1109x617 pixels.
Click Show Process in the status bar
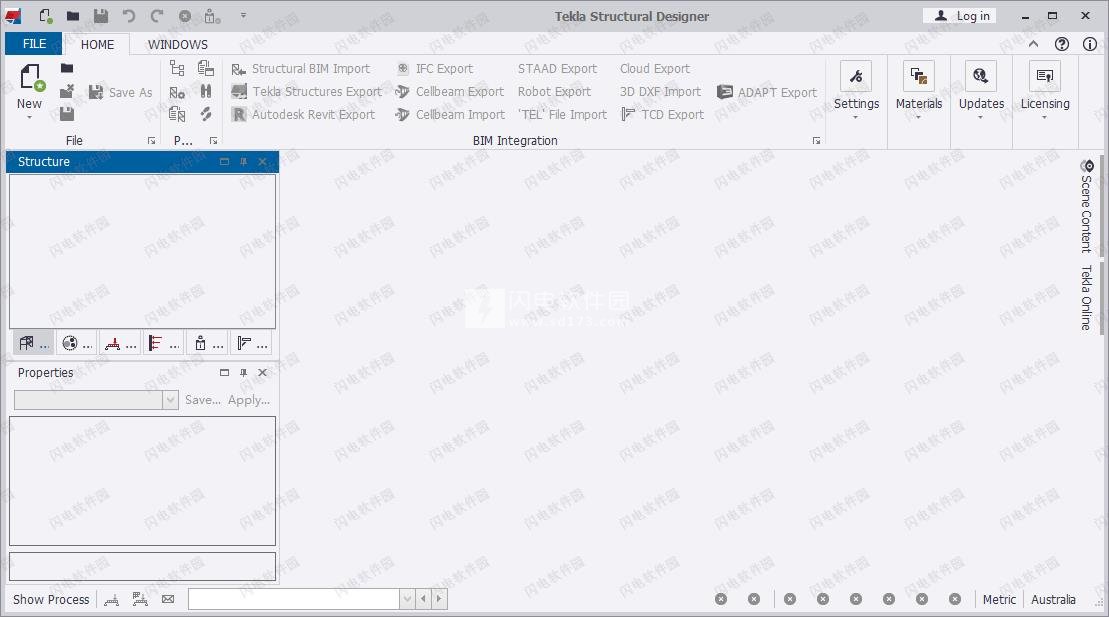pyautogui.click(x=51, y=599)
